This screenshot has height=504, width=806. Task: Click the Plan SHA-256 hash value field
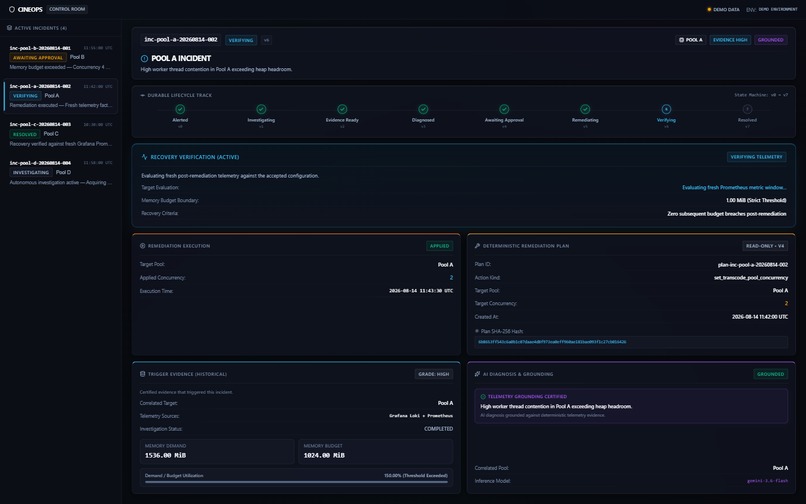pyautogui.click(x=631, y=342)
